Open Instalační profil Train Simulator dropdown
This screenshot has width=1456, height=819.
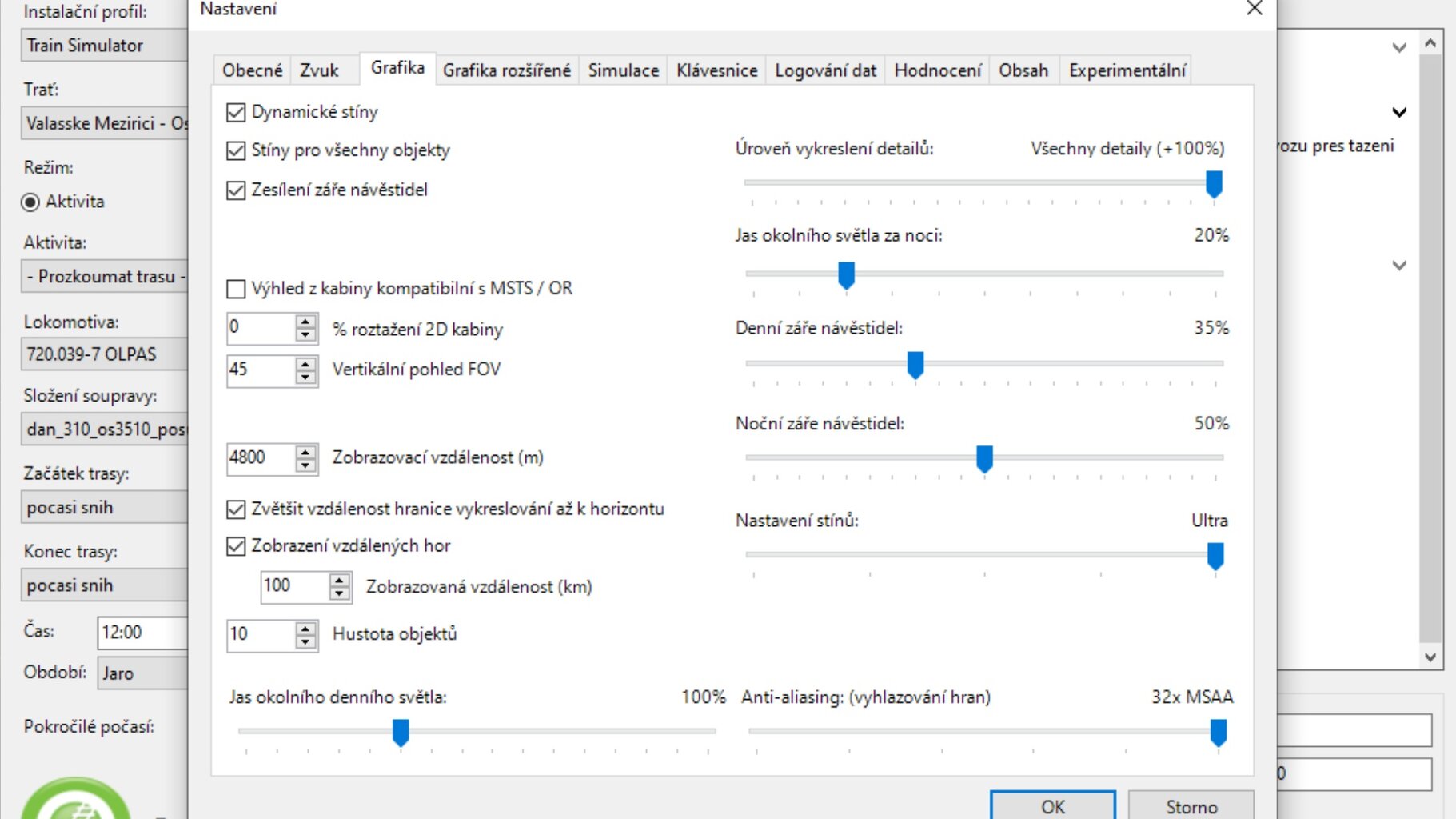[x=104, y=46]
